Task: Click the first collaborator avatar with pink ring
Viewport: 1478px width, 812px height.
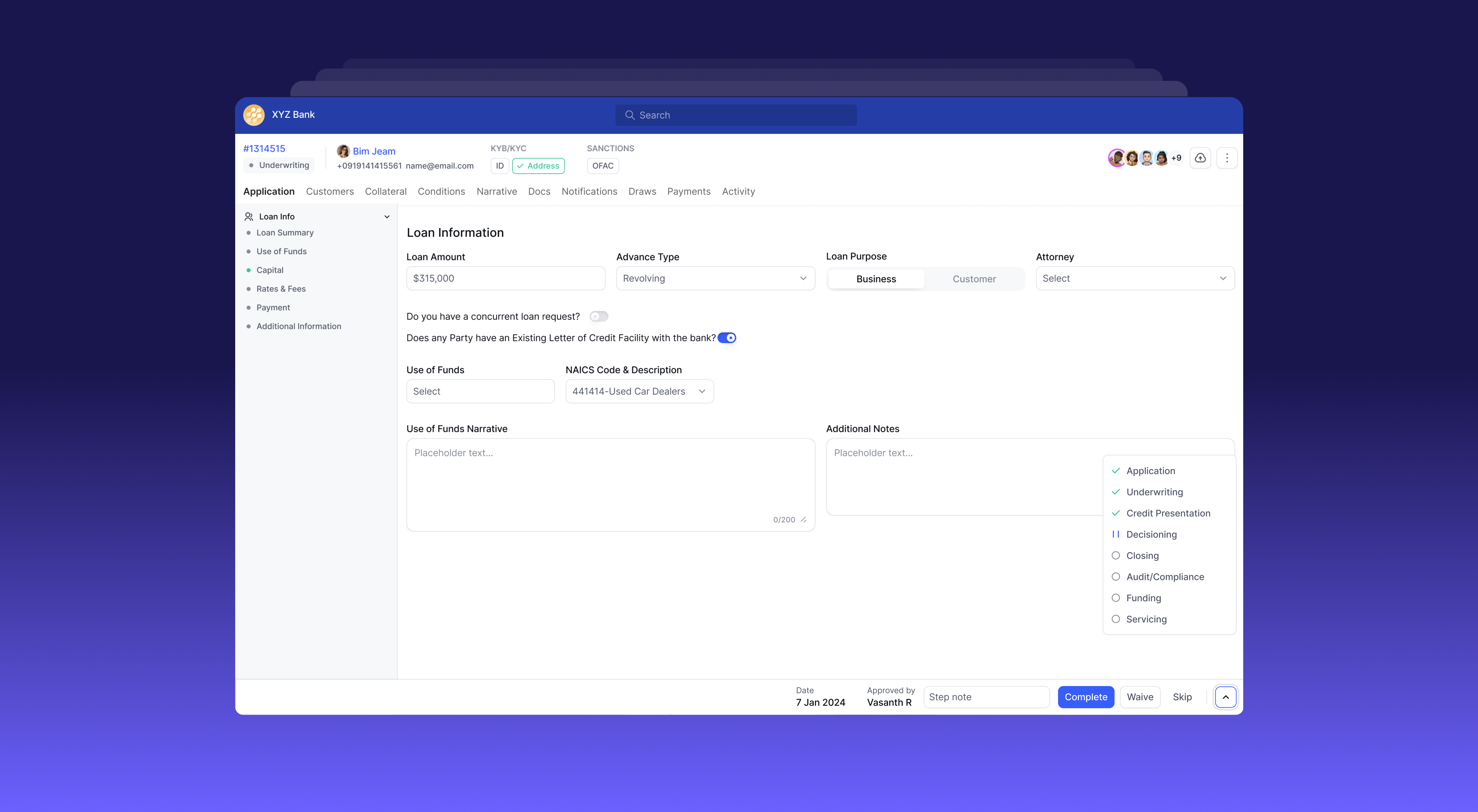Action: click(x=1117, y=158)
